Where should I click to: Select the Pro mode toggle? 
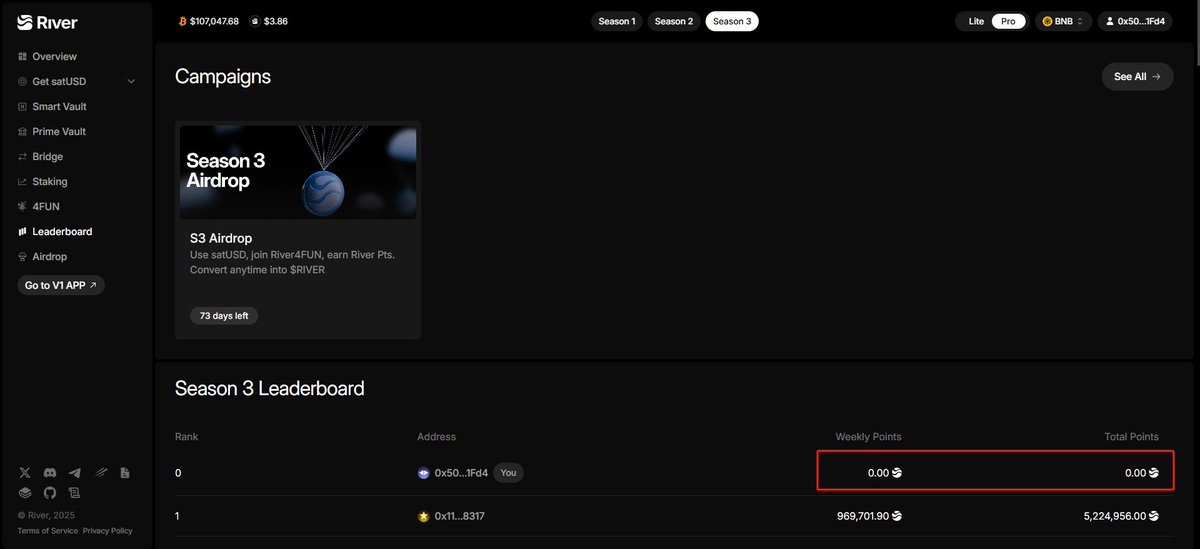click(x=1009, y=21)
